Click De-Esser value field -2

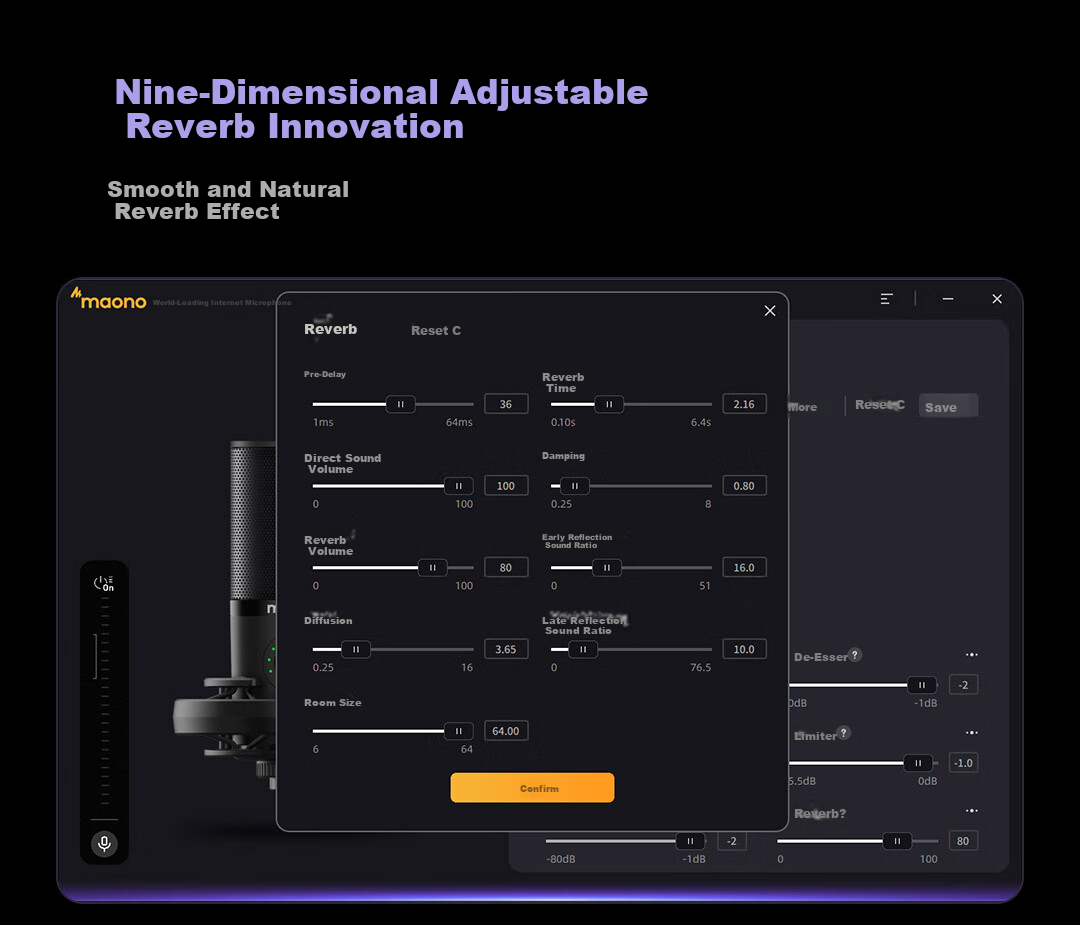pyautogui.click(x=963, y=685)
